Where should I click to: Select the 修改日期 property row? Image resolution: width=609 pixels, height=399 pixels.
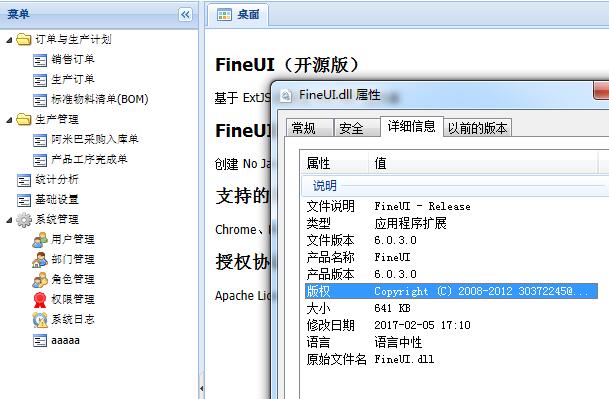point(451,325)
